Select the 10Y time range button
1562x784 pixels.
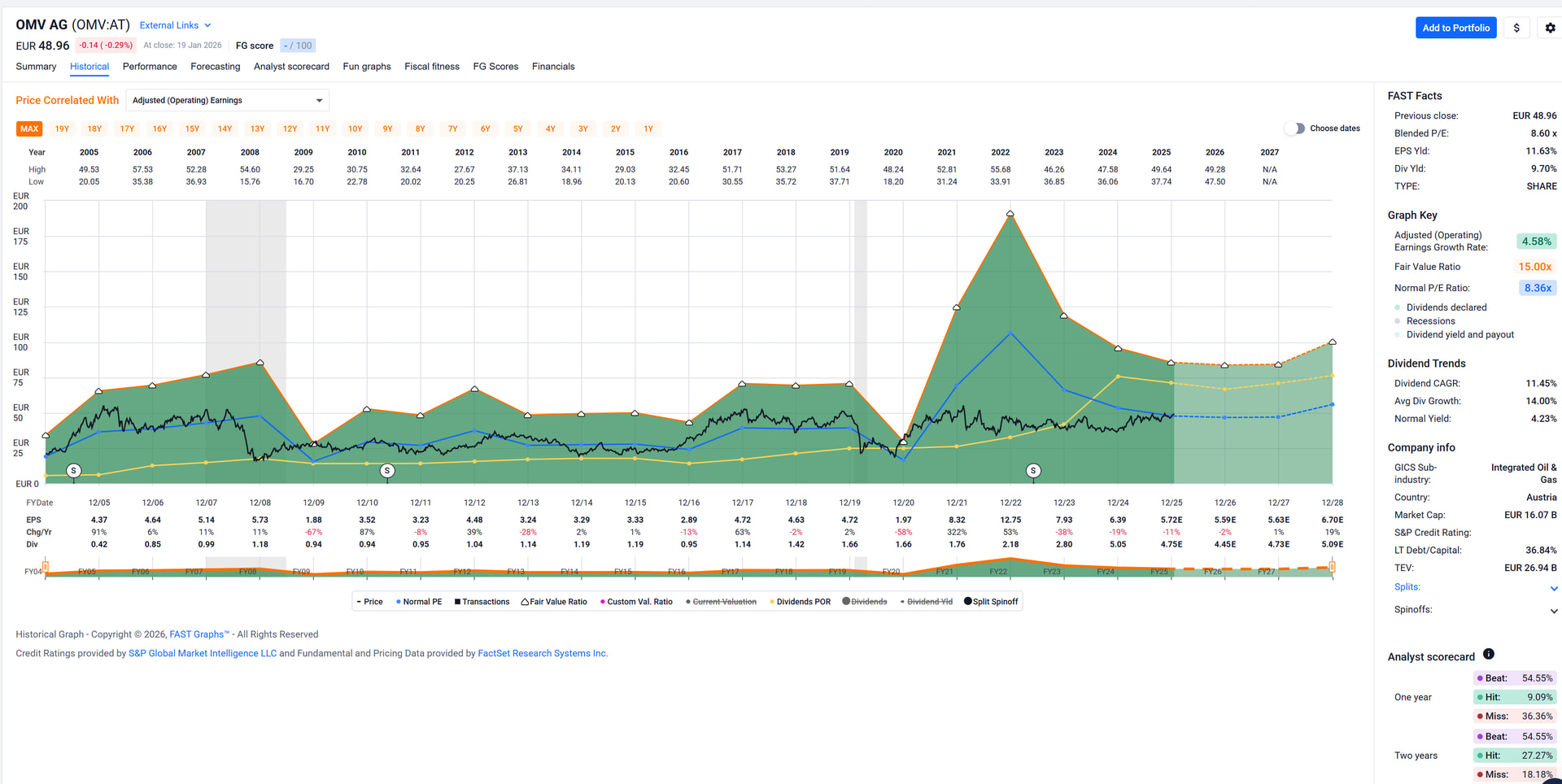pyautogui.click(x=355, y=128)
